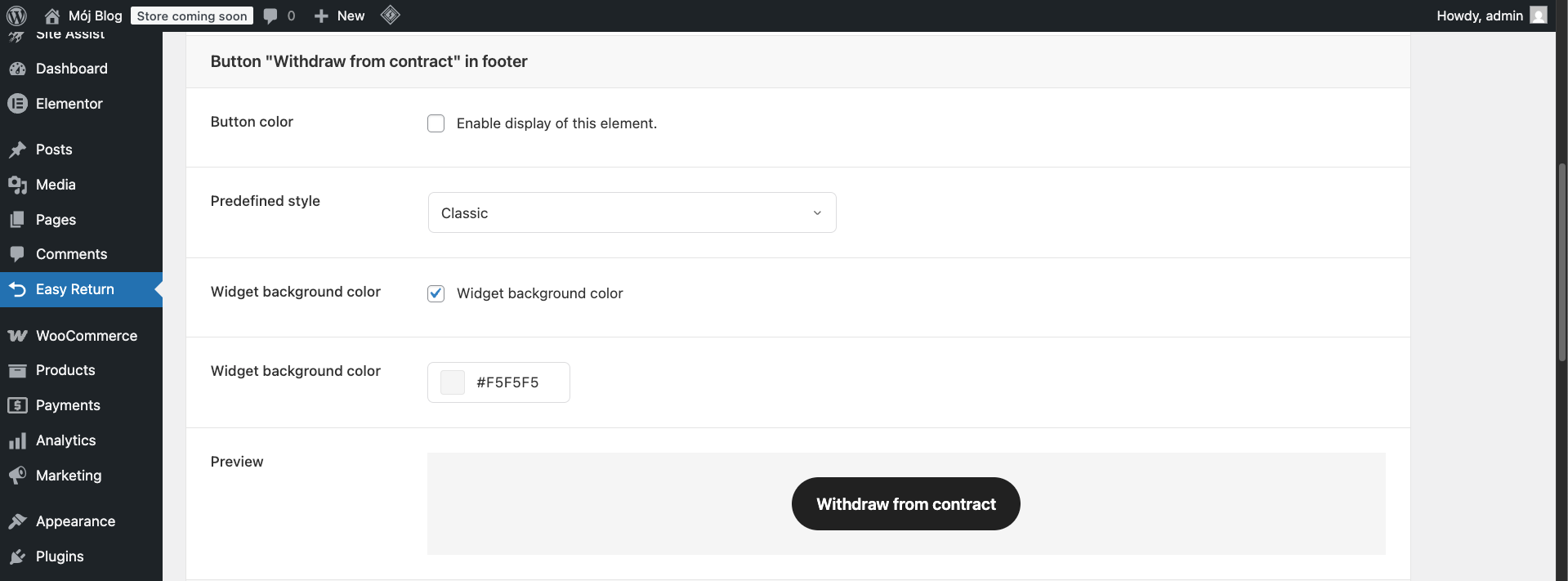
Task: Click the Widget background color checkbox label
Action: [539, 293]
